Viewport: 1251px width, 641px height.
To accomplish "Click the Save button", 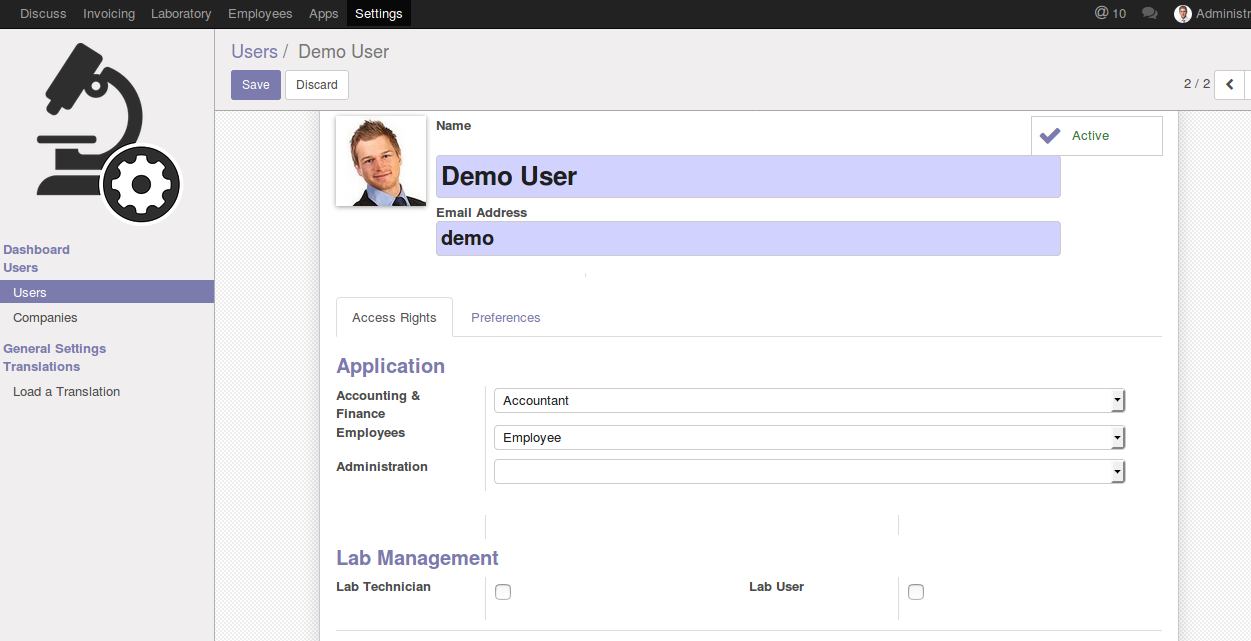I will point(256,85).
